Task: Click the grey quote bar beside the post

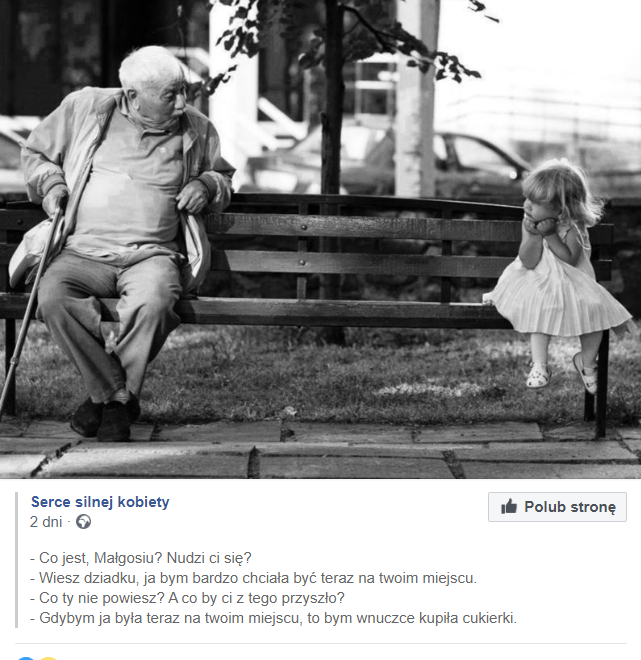Action: [x=17, y=560]
